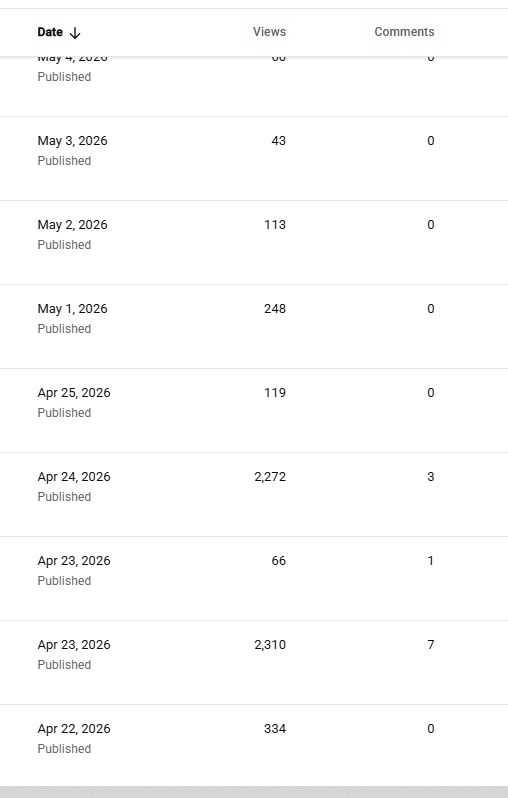508x798 pixels.
Task: Select the Apr 24, 2026 date
Action: 74,477
